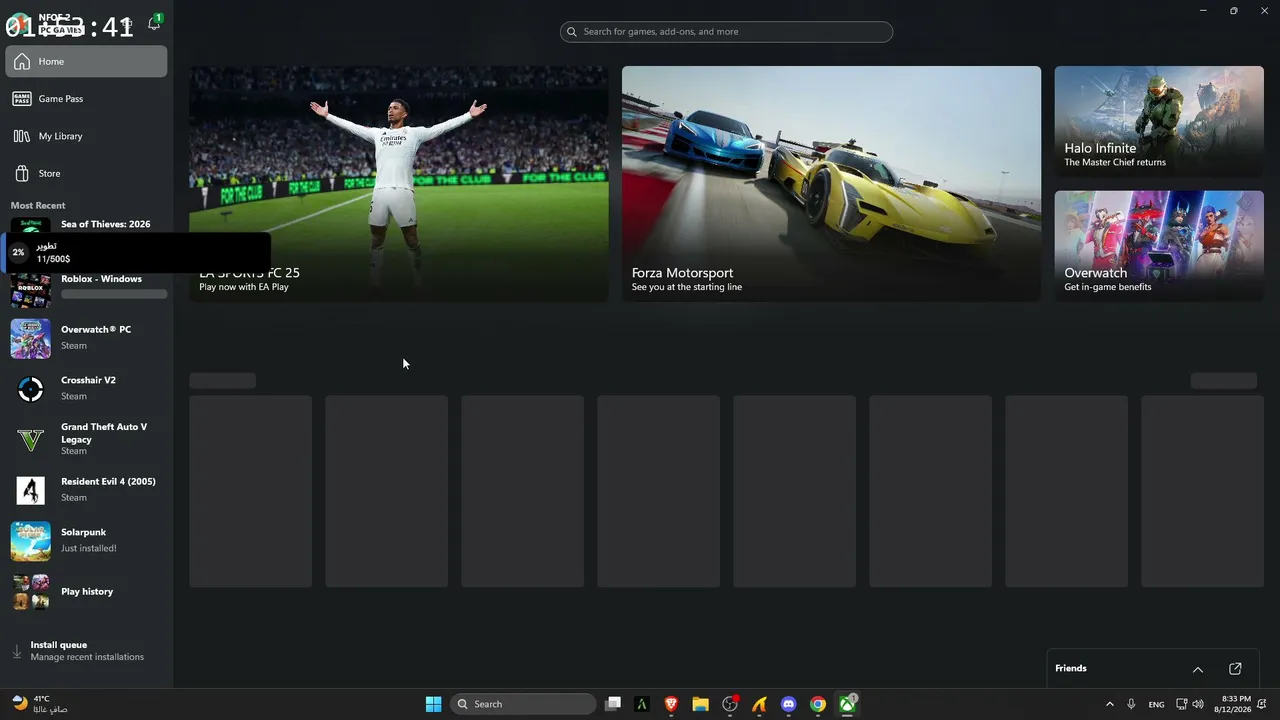Open Roblox game icon in sidebar

[x=30, y=289]
